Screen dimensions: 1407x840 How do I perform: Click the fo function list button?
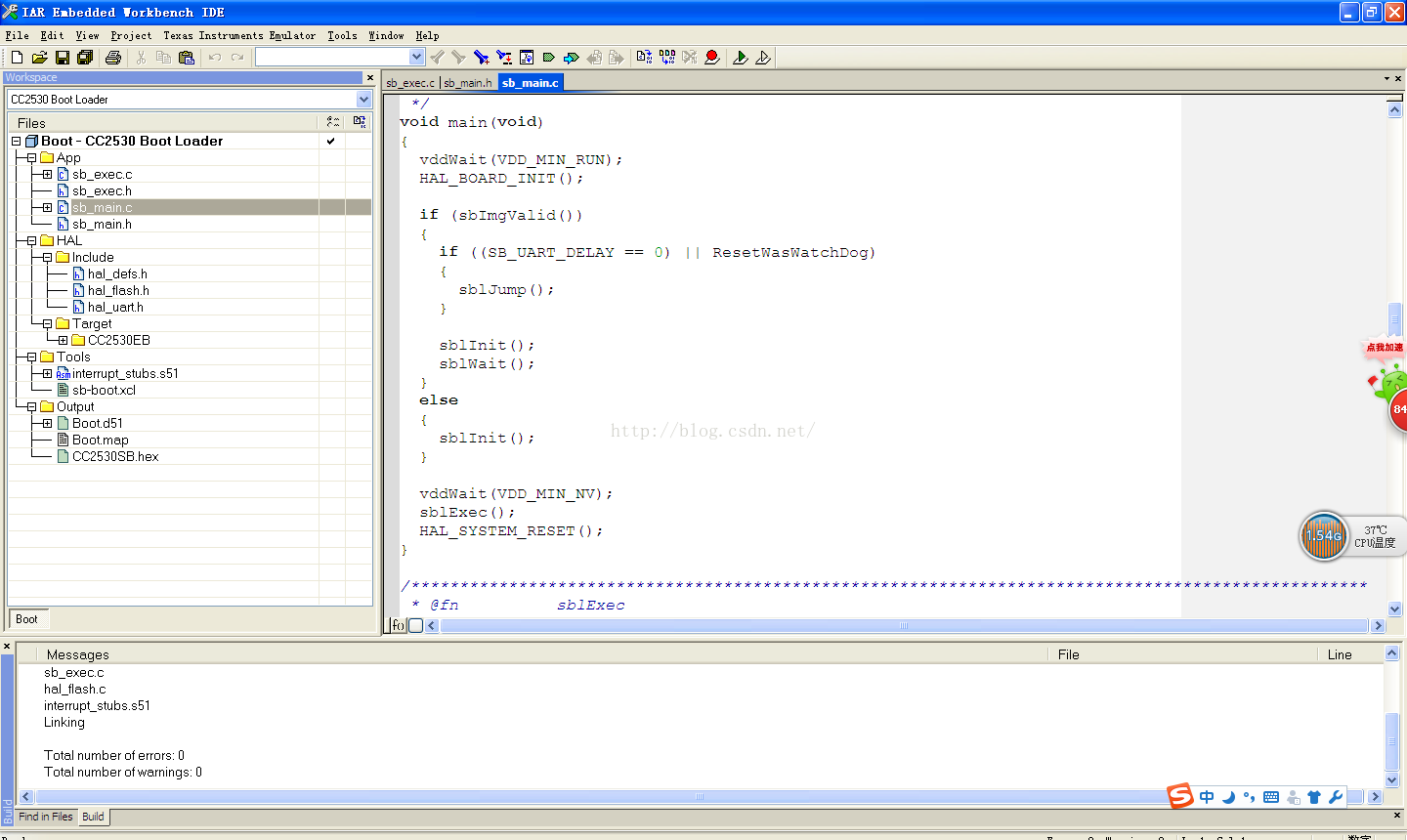point(398,625)
